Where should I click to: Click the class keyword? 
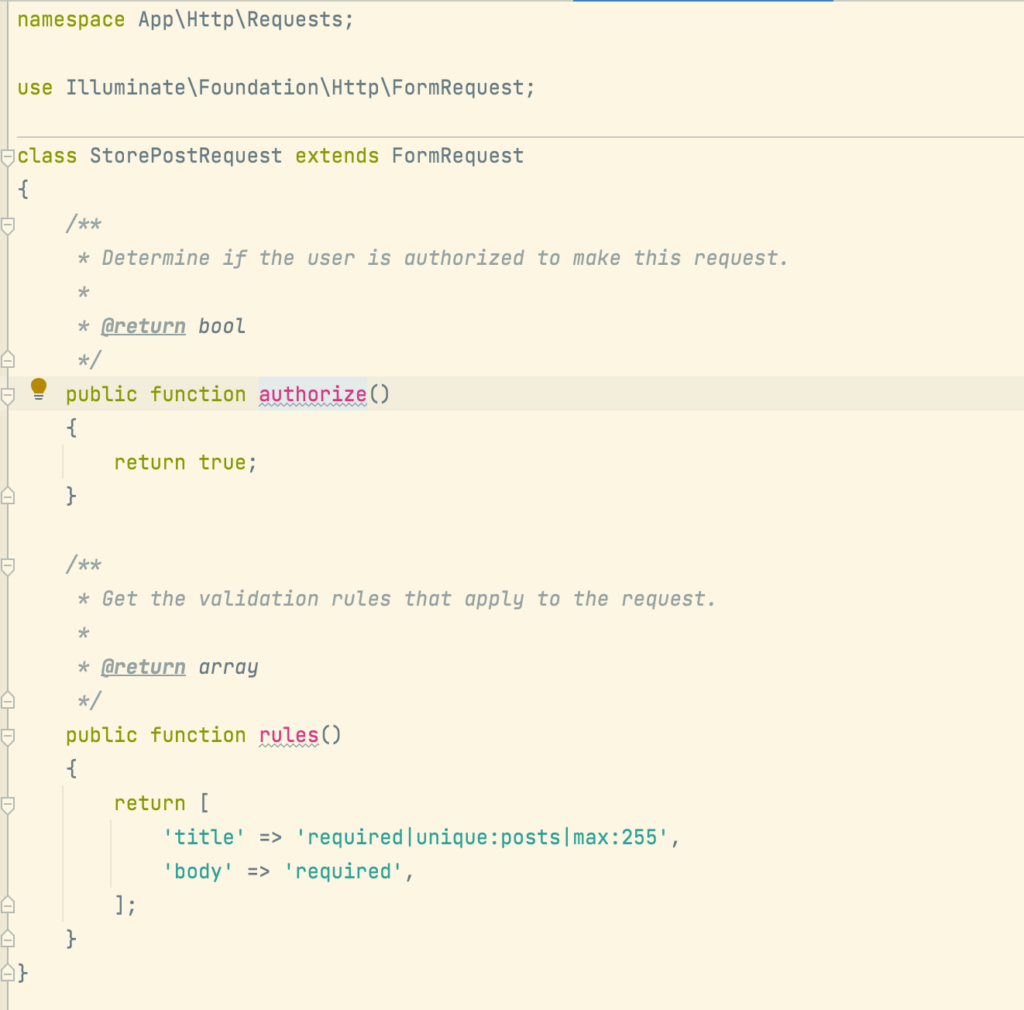47,156
